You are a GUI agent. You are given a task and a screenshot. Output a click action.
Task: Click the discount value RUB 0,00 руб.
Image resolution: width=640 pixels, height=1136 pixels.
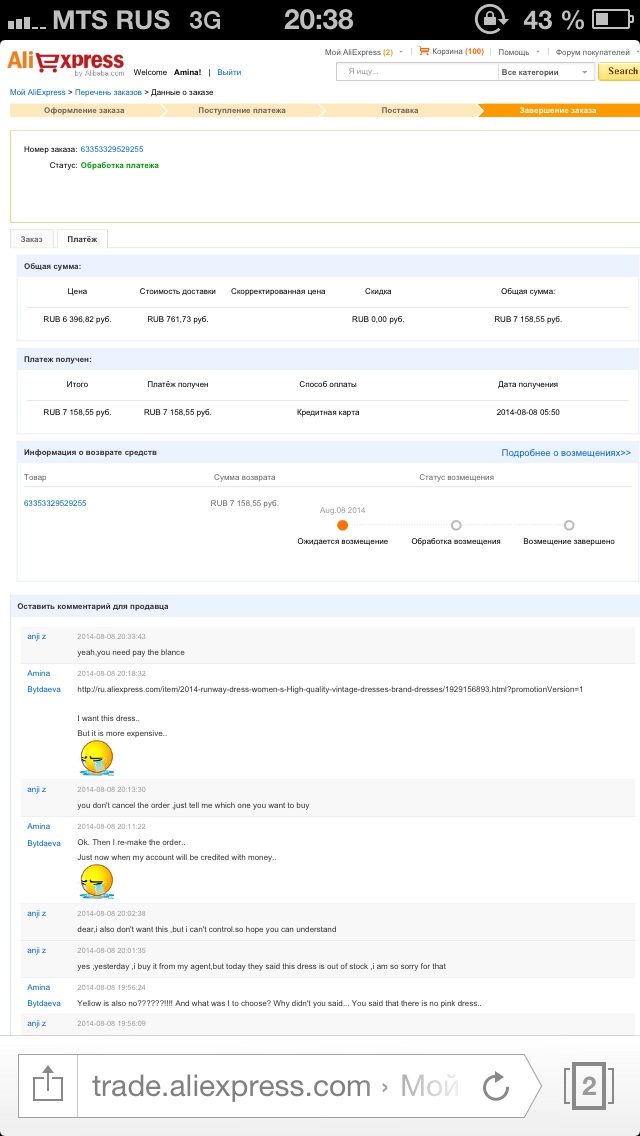tap(378, 319)
